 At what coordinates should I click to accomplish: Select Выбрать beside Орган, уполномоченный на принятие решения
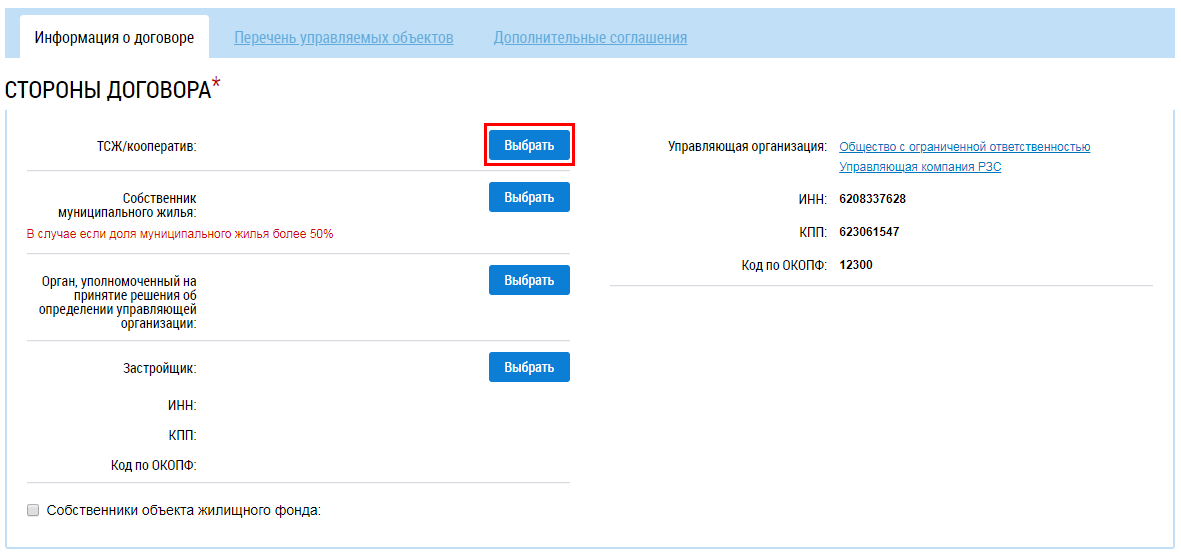point(529,280)
